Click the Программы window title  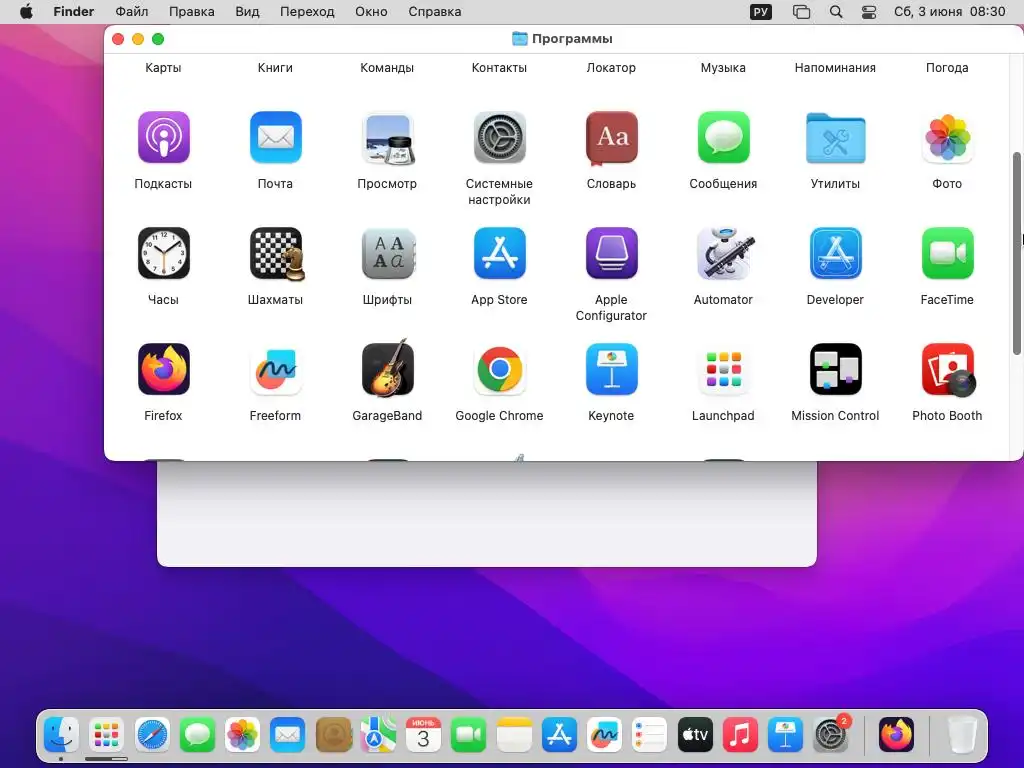click(x=572, y=39)
